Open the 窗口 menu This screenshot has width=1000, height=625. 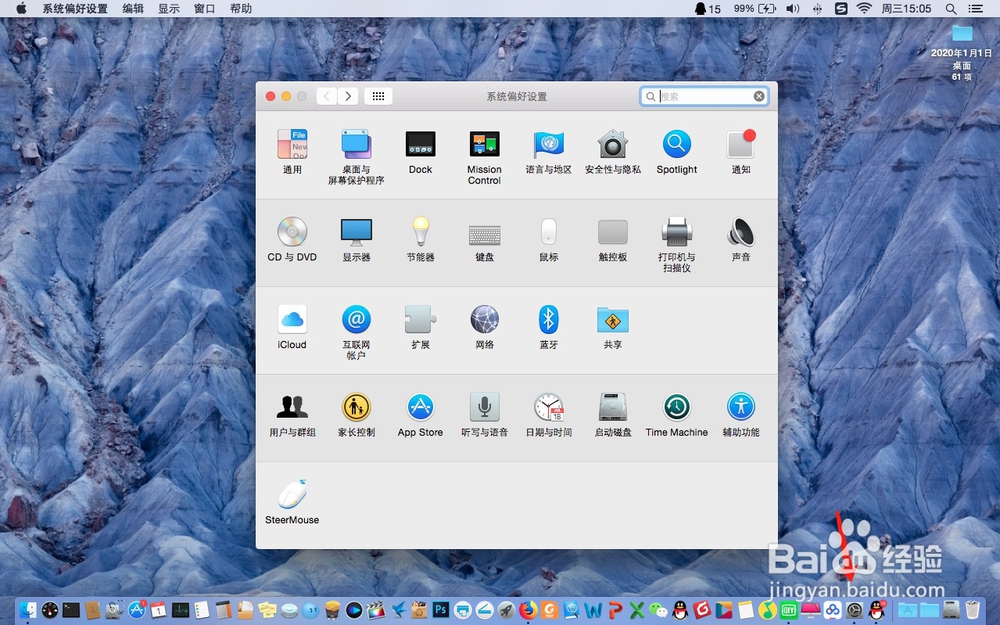click(x=204, y=8)
